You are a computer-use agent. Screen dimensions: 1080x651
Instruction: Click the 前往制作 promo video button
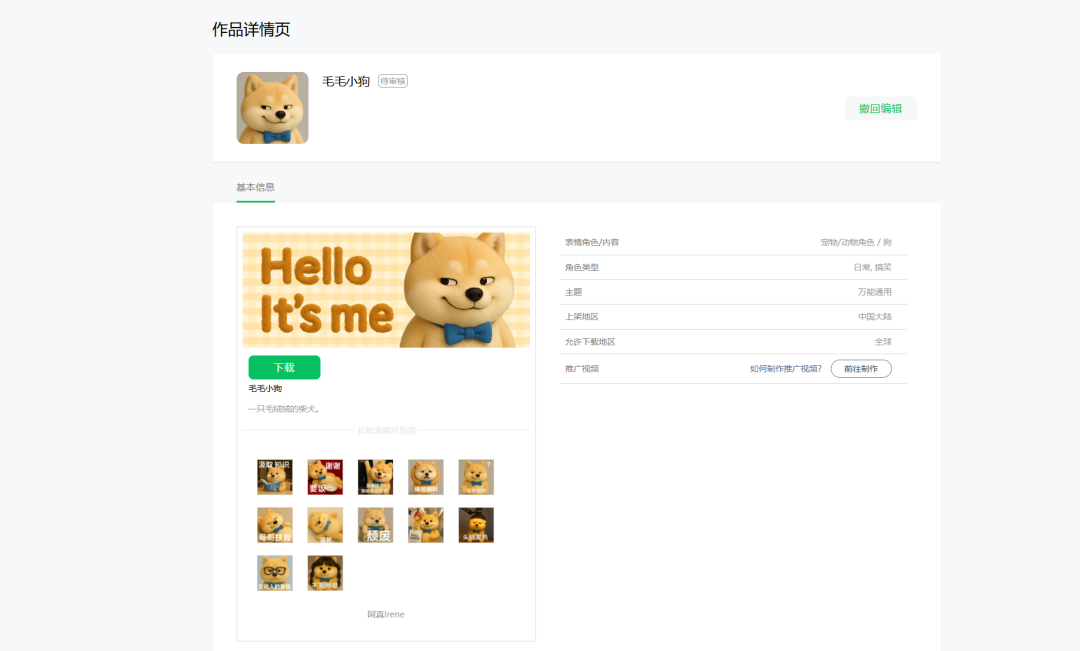[x=861, y=368]
